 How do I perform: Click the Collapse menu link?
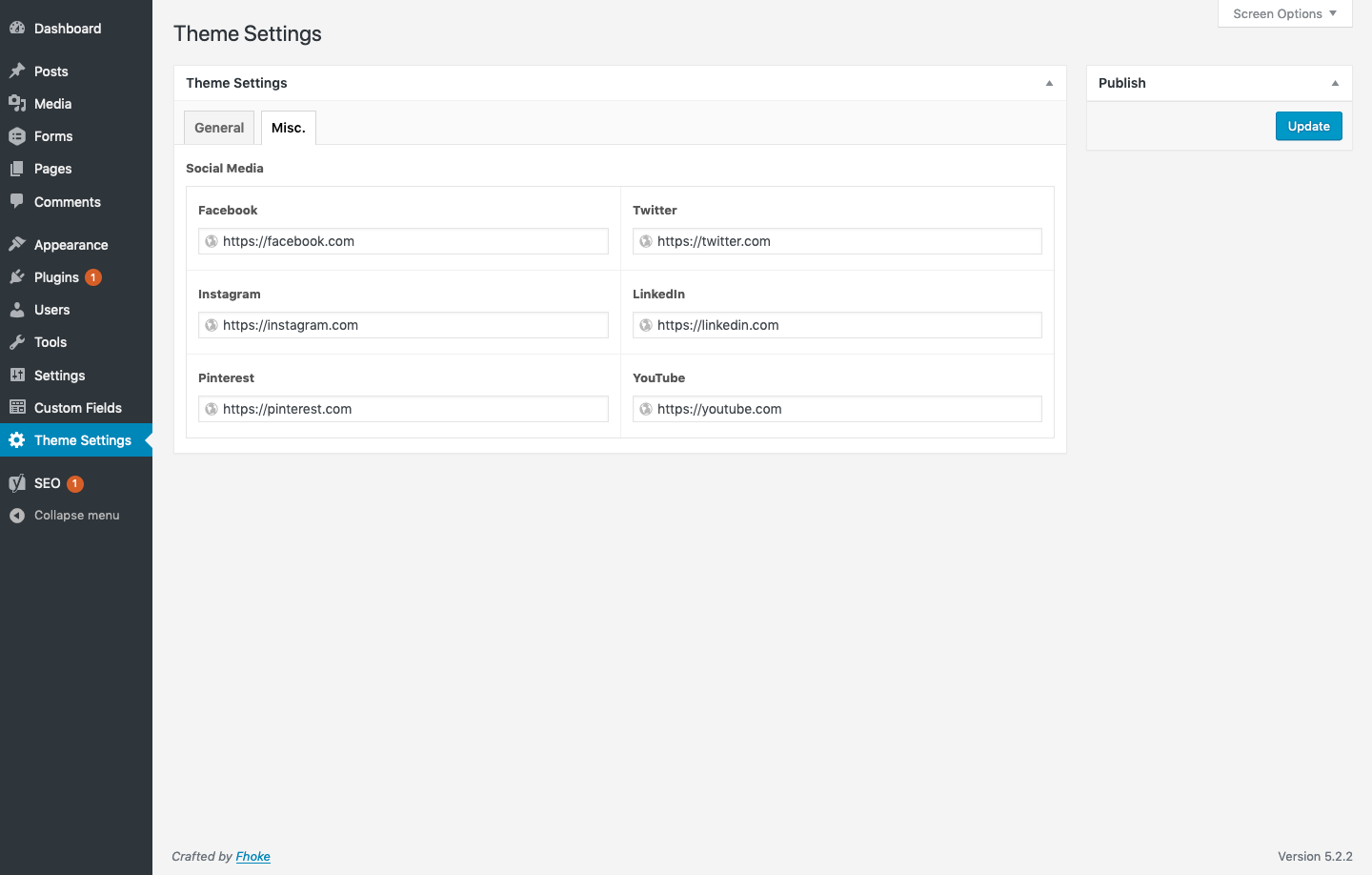click(x=77, y=516)
